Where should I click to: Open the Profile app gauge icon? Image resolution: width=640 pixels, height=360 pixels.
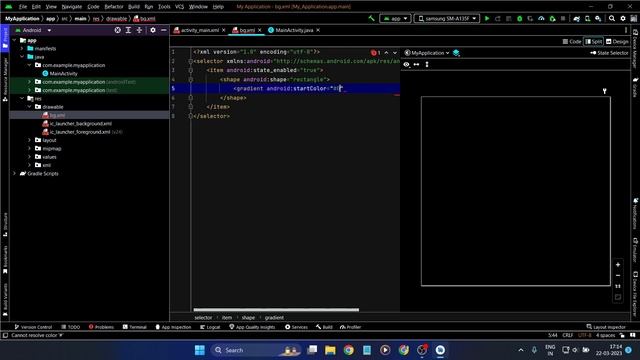(541, 18)
